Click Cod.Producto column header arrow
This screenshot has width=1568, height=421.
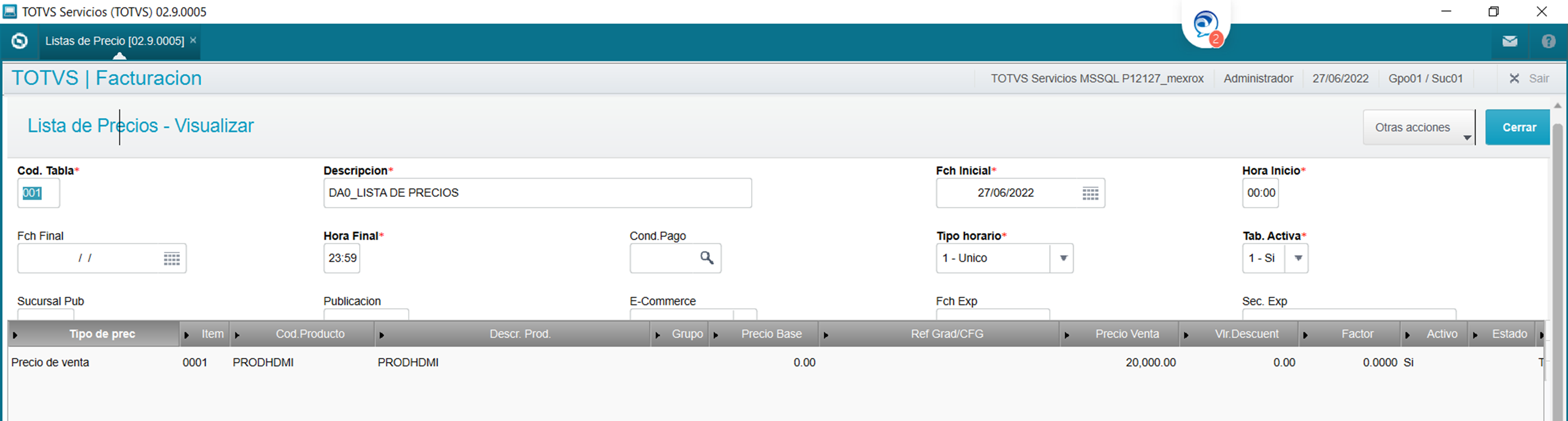pos(237,335)
